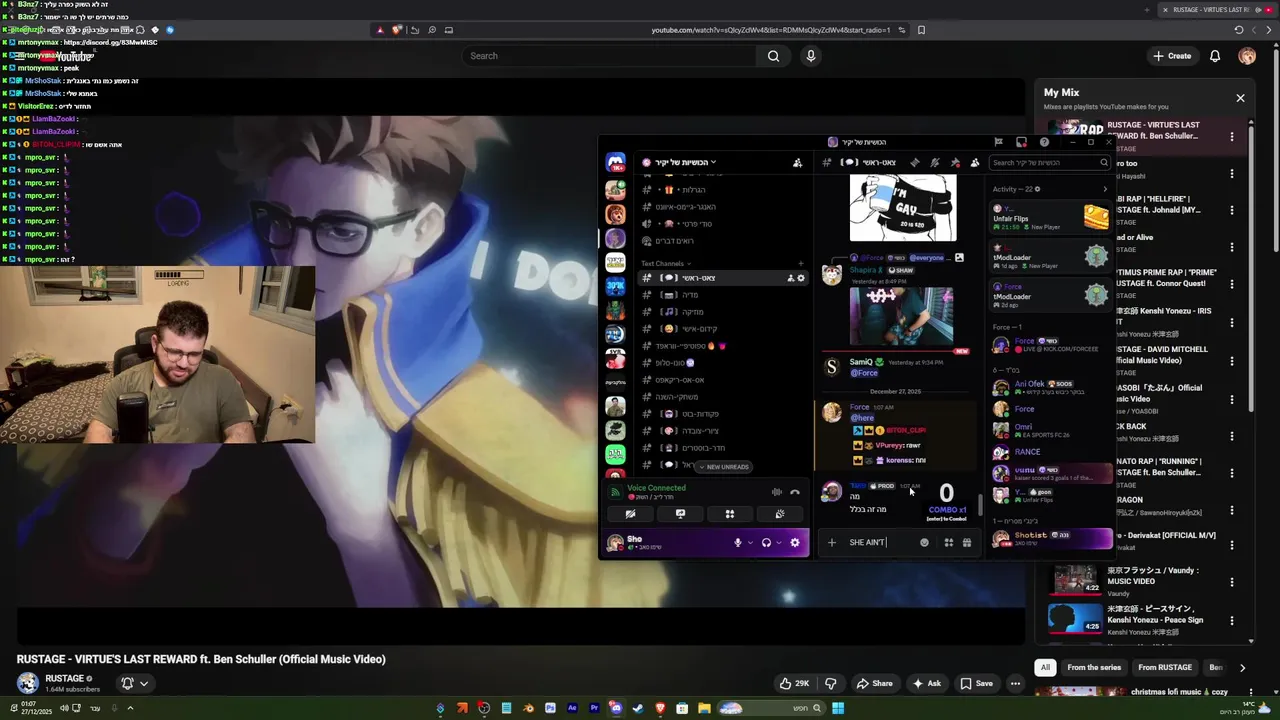This screenshot has height=720, width=1280.
Task: Toggle noise suppression in voice connected bar
Action: 777,492
